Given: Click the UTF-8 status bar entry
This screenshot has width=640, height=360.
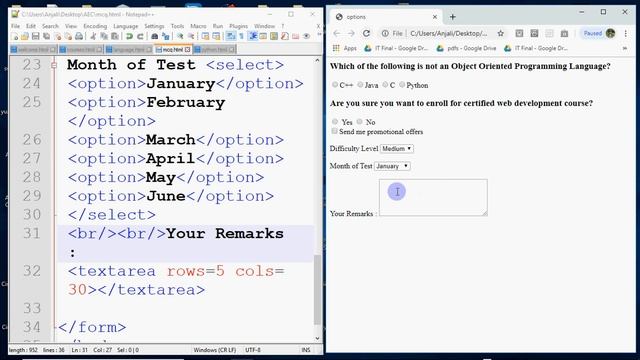Looking at the screenshot, I should point(253,350).
